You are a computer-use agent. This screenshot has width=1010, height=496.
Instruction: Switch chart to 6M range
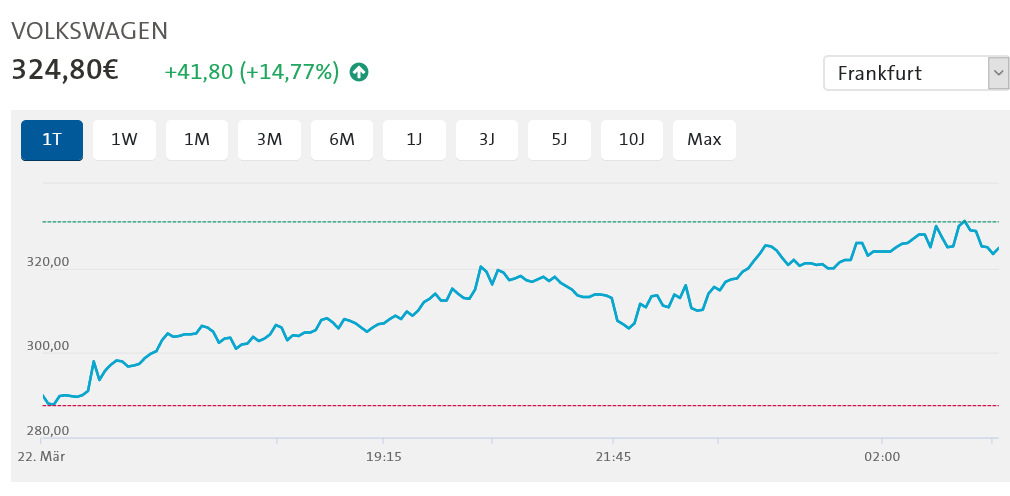[x=342, y=140]
